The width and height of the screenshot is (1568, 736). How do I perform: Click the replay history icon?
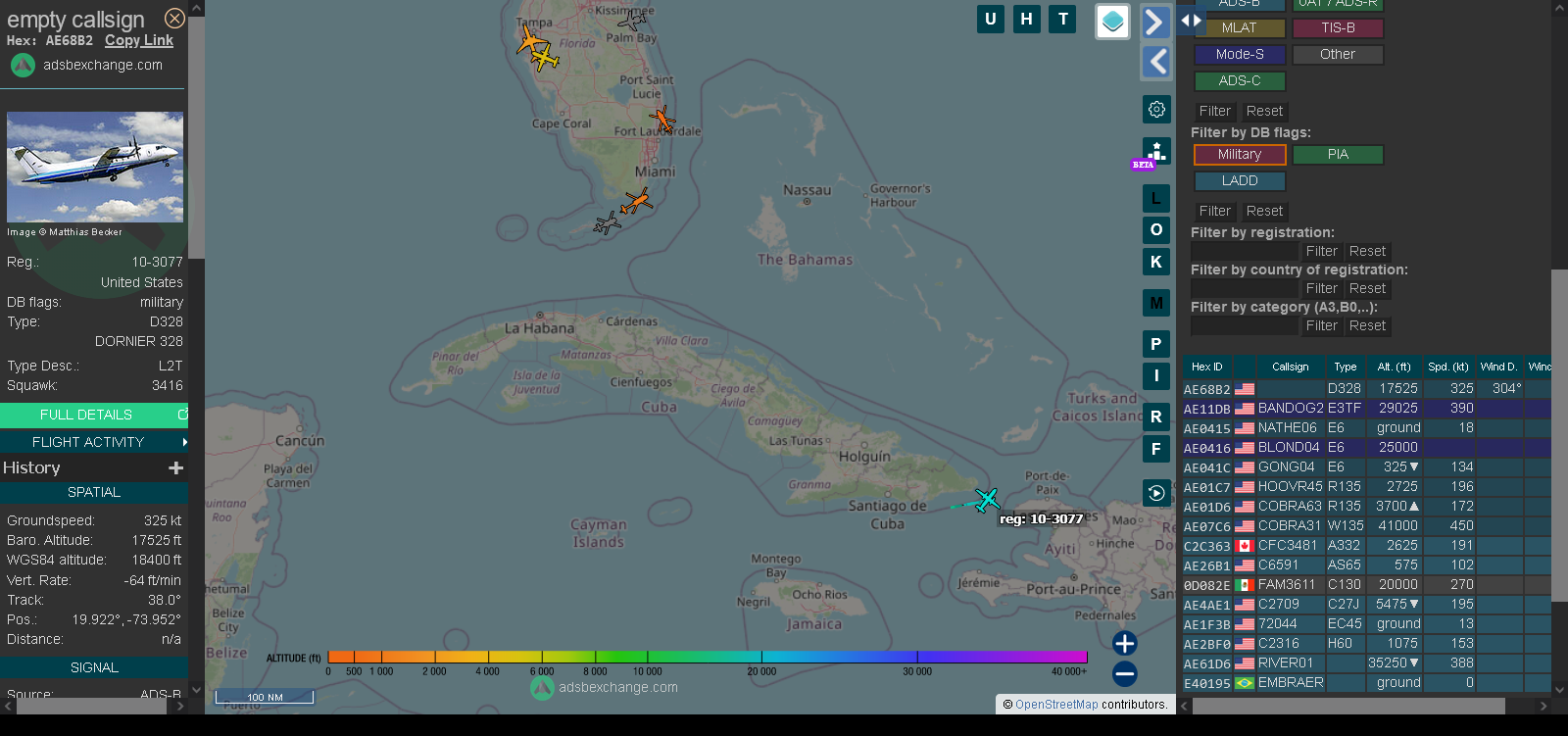pos(1156,493)
